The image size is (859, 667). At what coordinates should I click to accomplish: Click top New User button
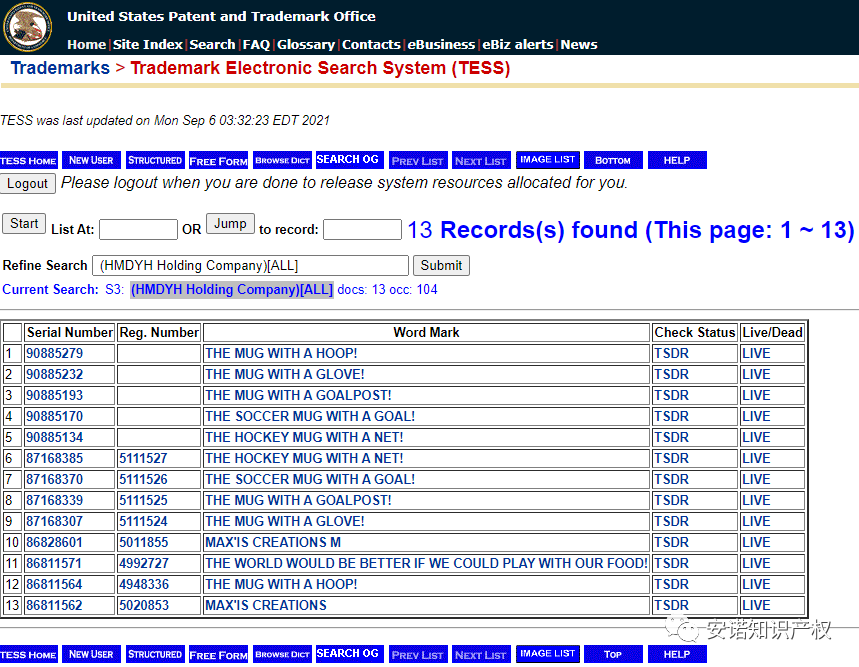click(91, 160)
